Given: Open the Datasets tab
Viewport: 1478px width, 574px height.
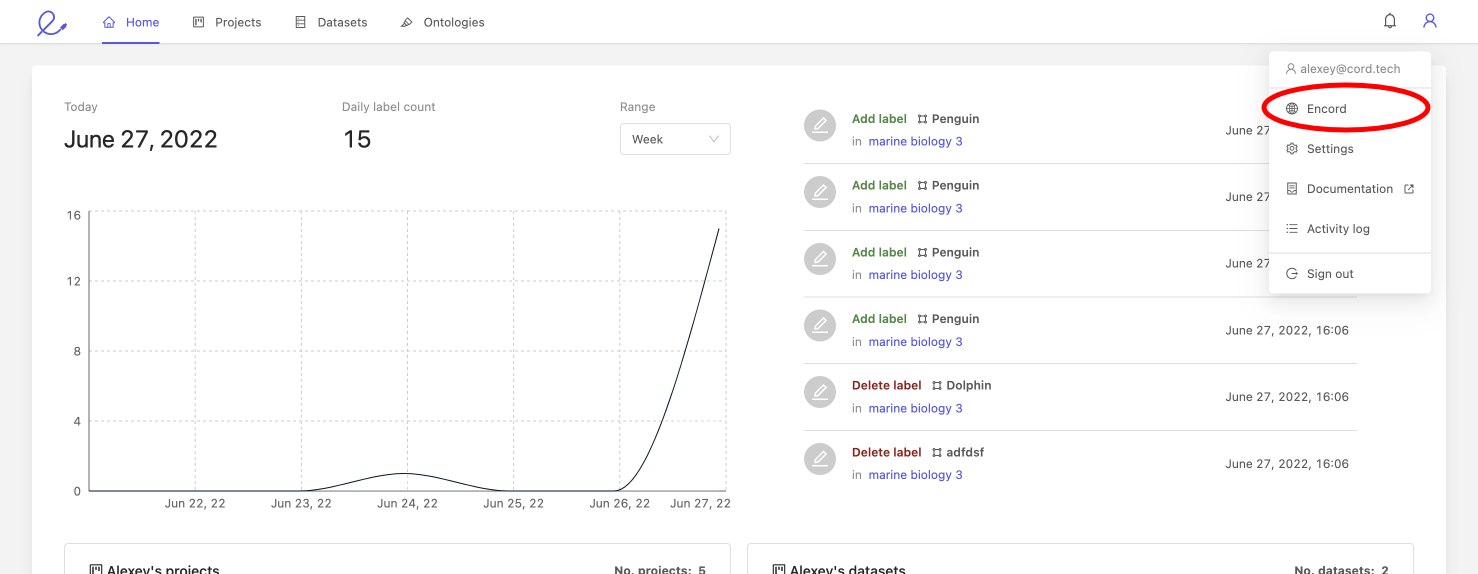Looking at the screenshot, I should click(x=331, y=22).
